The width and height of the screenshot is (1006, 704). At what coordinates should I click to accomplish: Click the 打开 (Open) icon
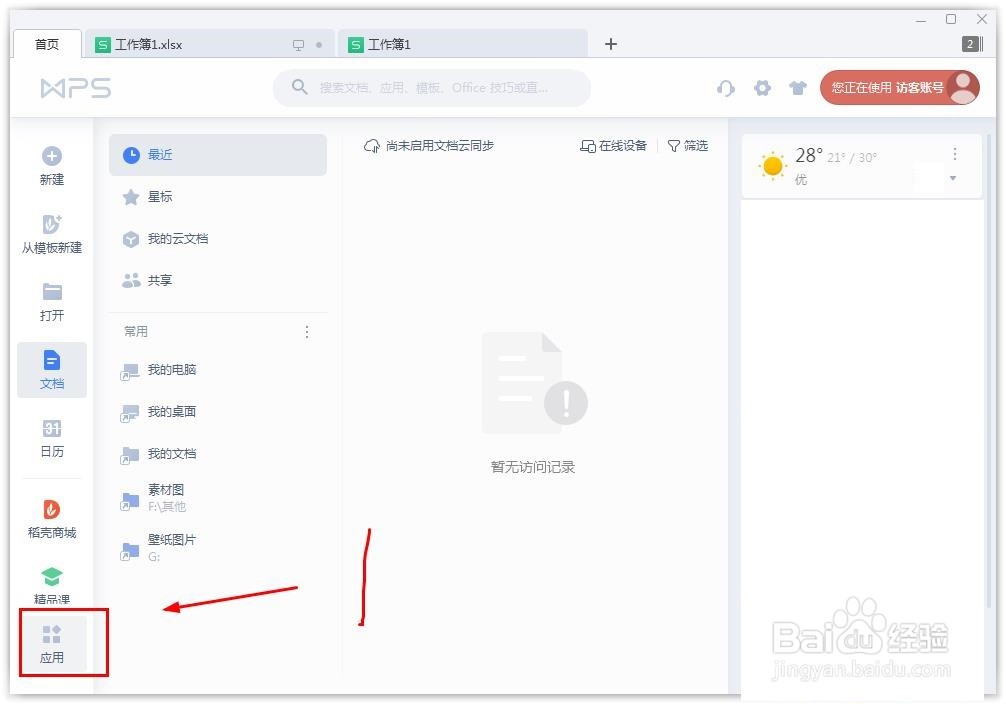pyautogui.click(x=51, y=300)
